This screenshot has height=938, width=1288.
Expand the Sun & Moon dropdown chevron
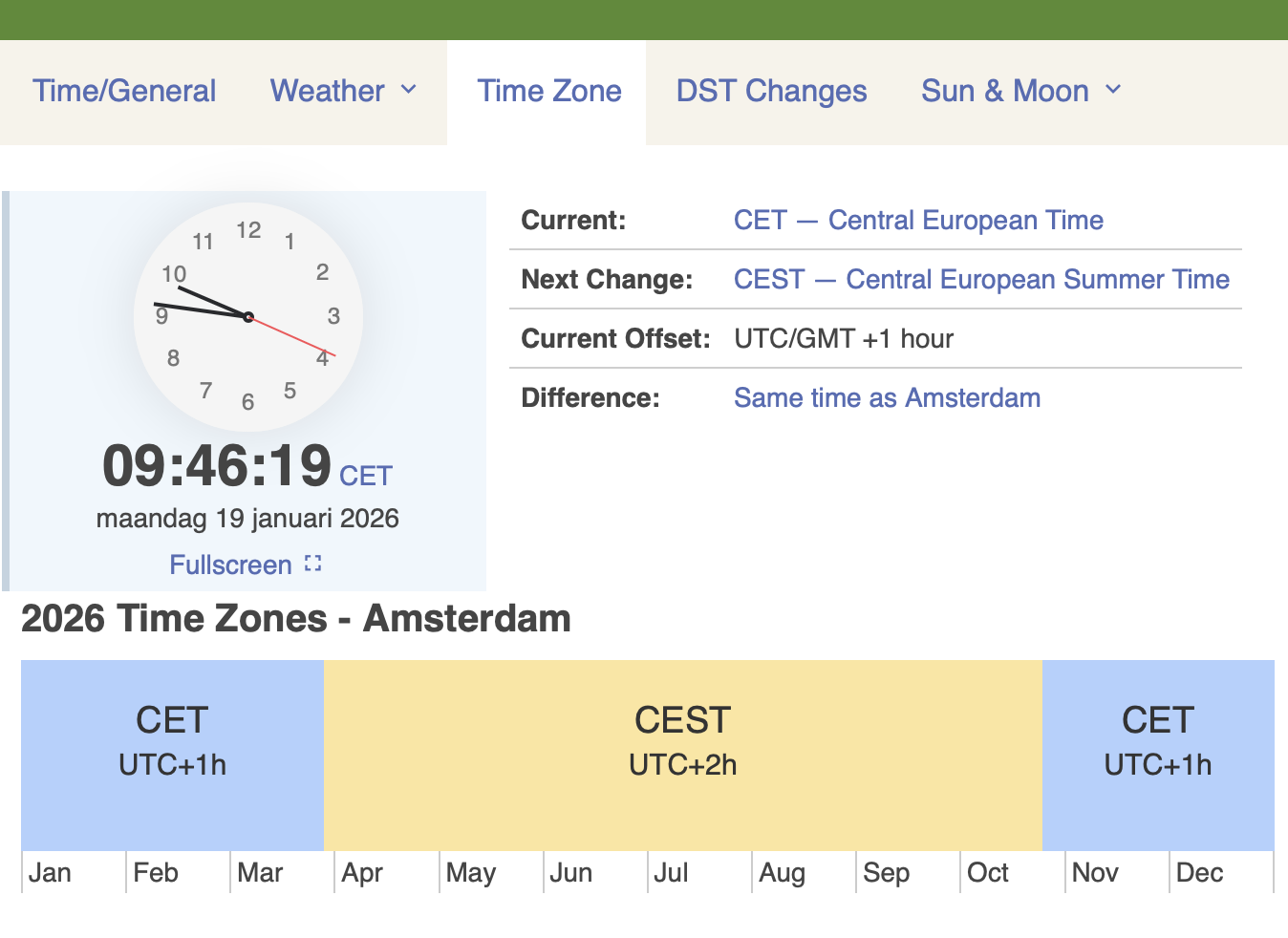[x=1113, y=90]
